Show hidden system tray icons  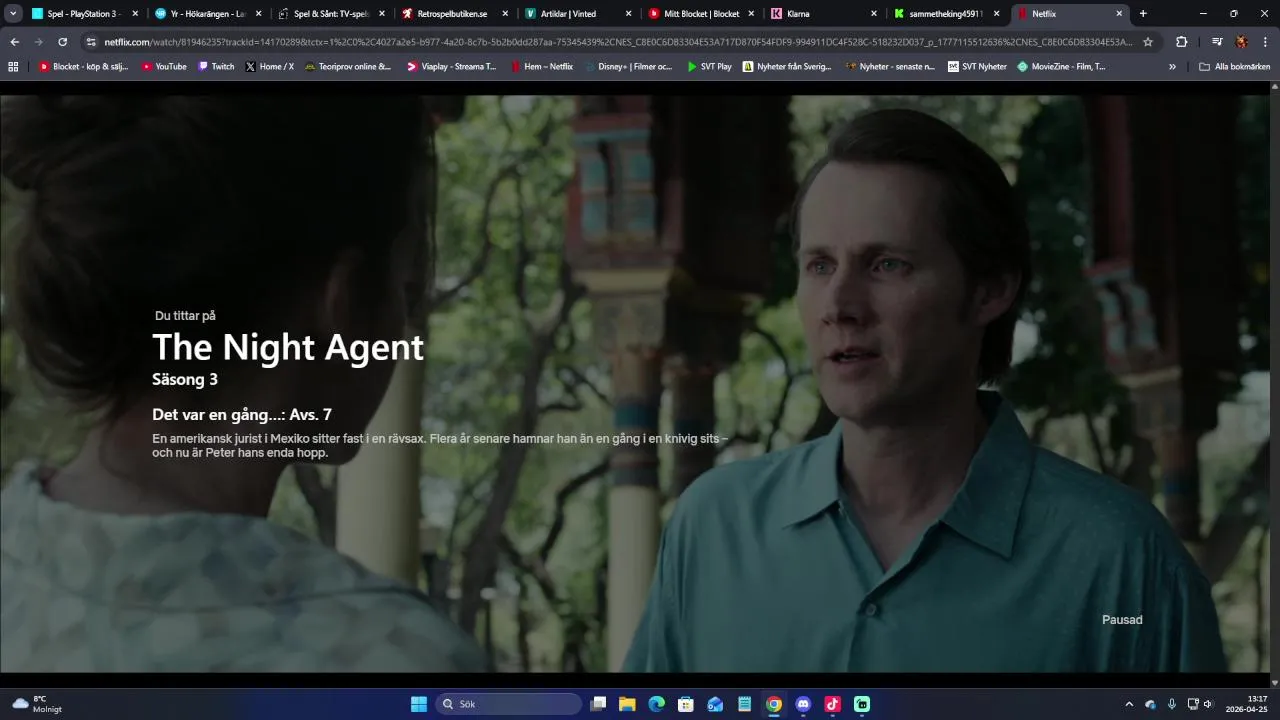[x=1129, y=704]
